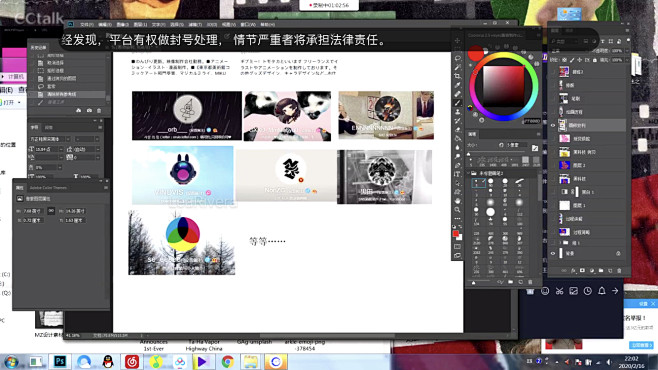Open the 编辑(E) menu in Photoshop

[x=105, y=24]
